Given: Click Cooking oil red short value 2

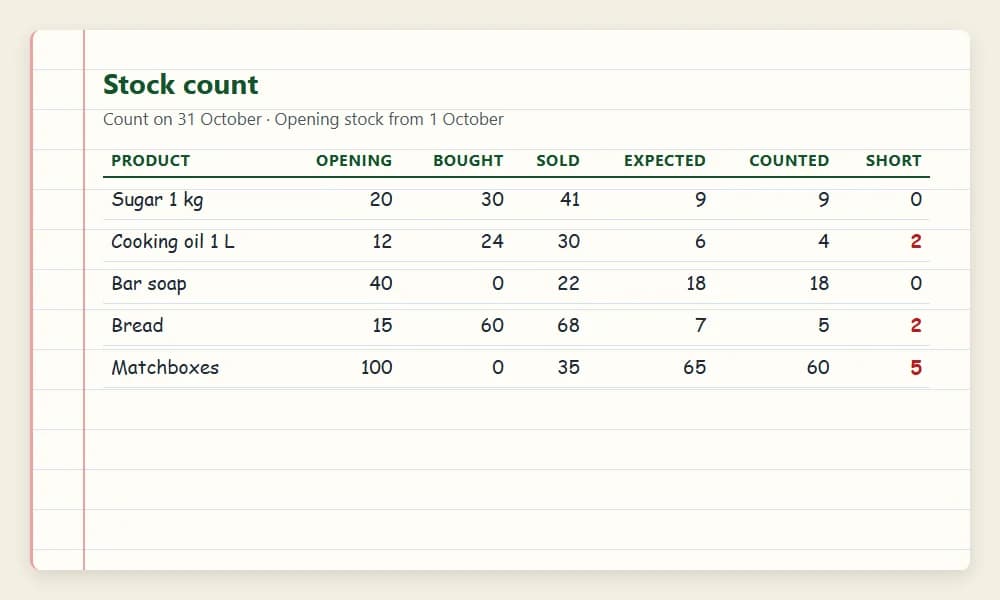Looking at the screenshot, I should tap(916, 242).
